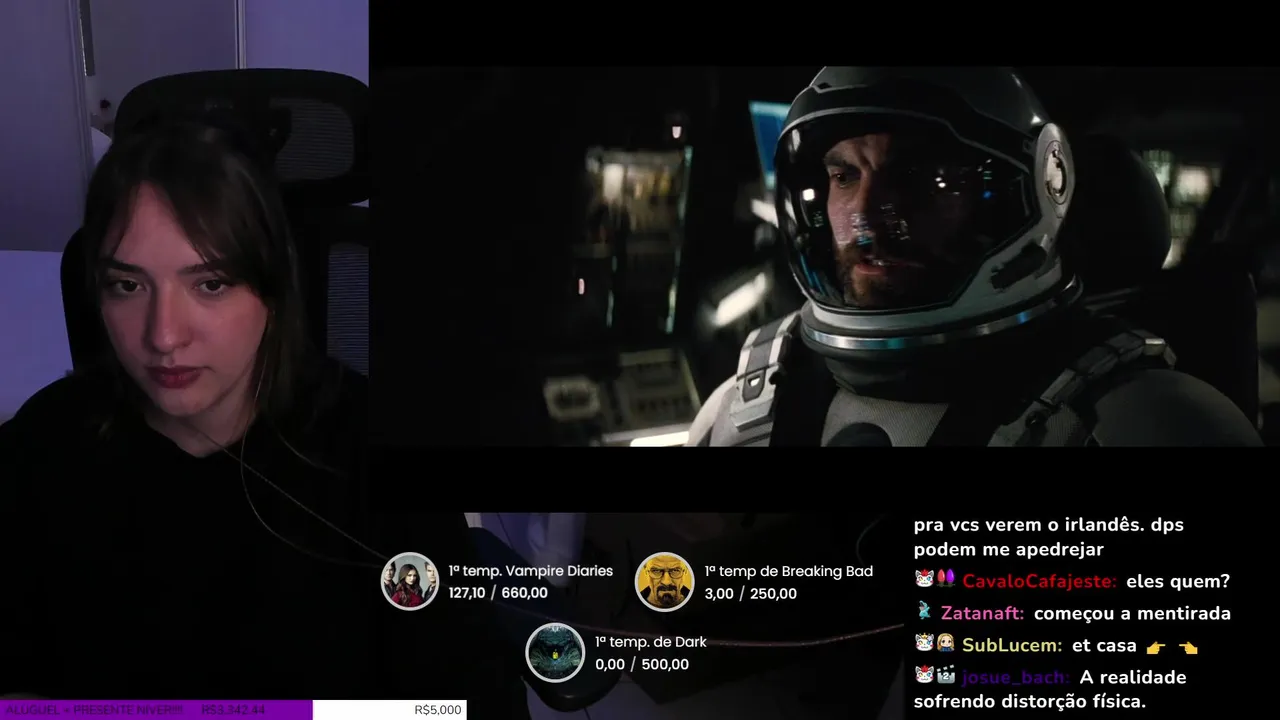The image size is (1280, 720).
Task: Open josue_bach's chat username
Action: (1015, 677)
